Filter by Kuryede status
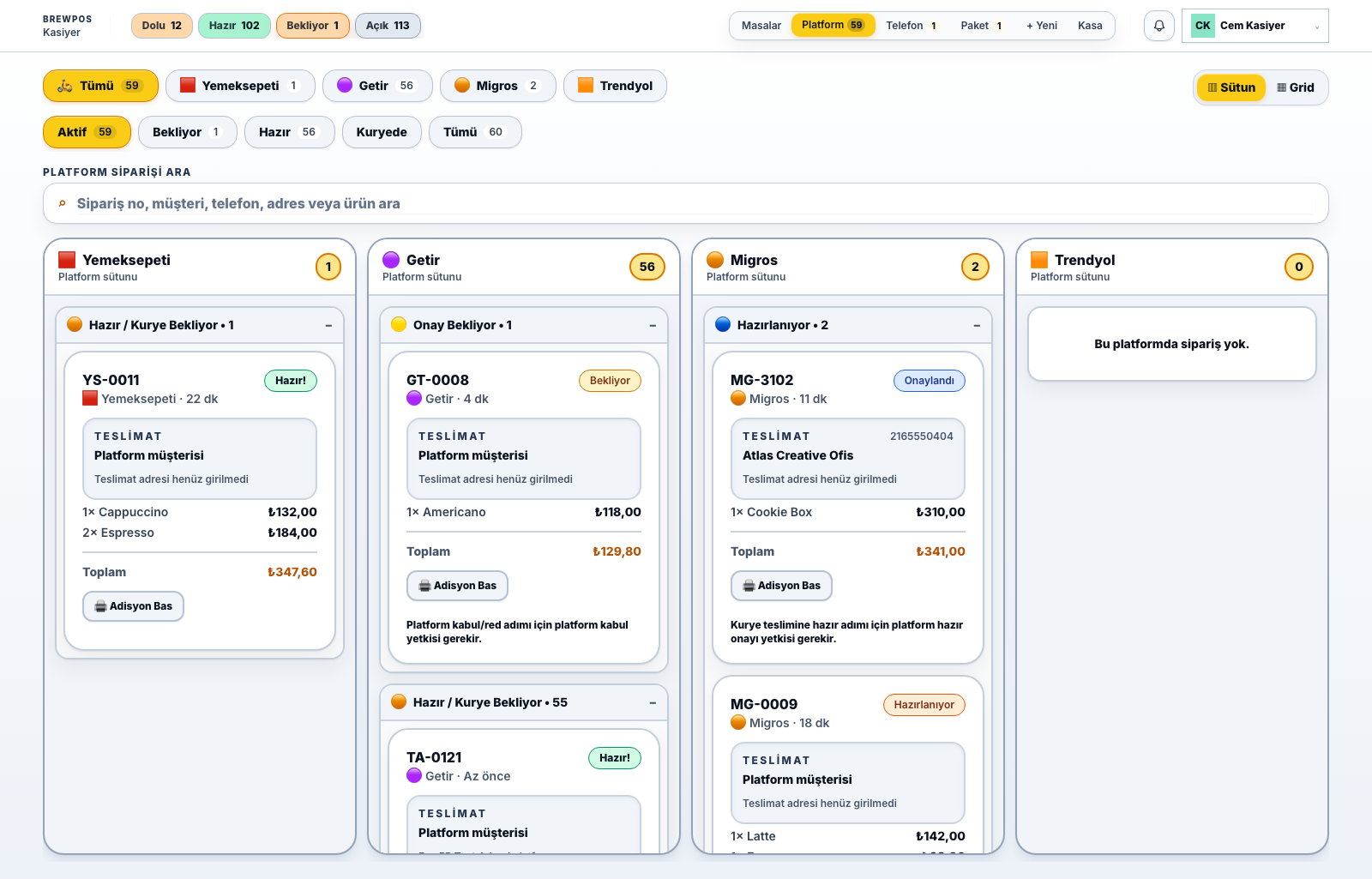Screen dimensions: 1372x879 click(x=382, y=132)
